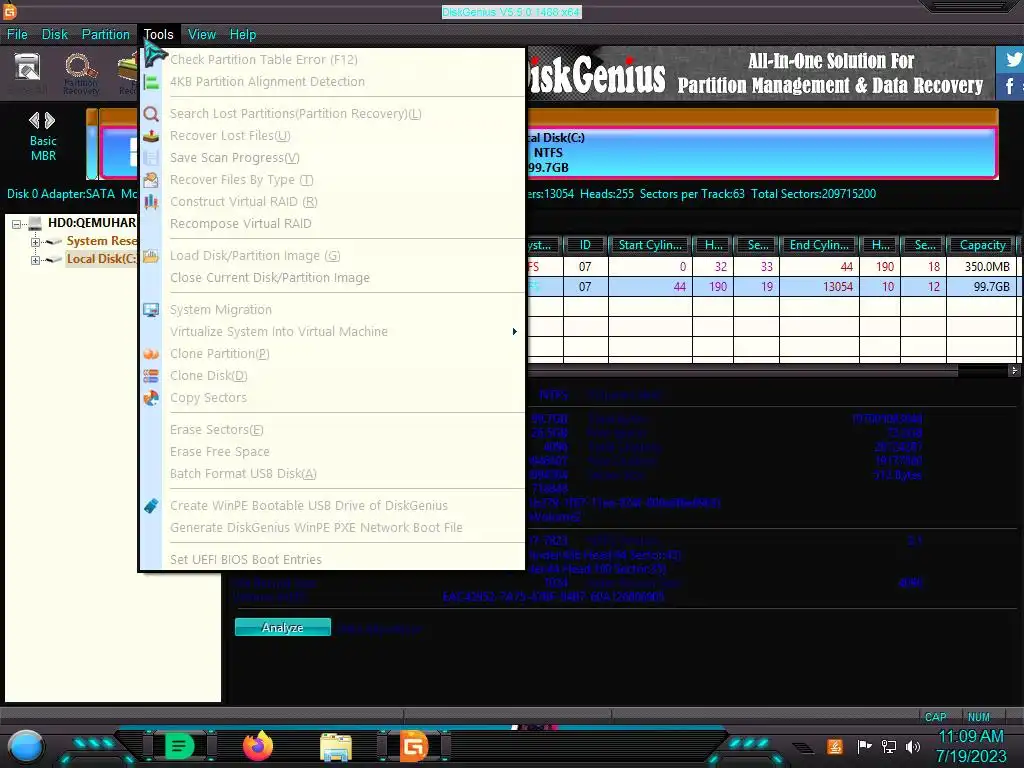The image size is (1024, 768).
Task: Click the Save Scan Progress floppy icon
Action: coord(151,158)
